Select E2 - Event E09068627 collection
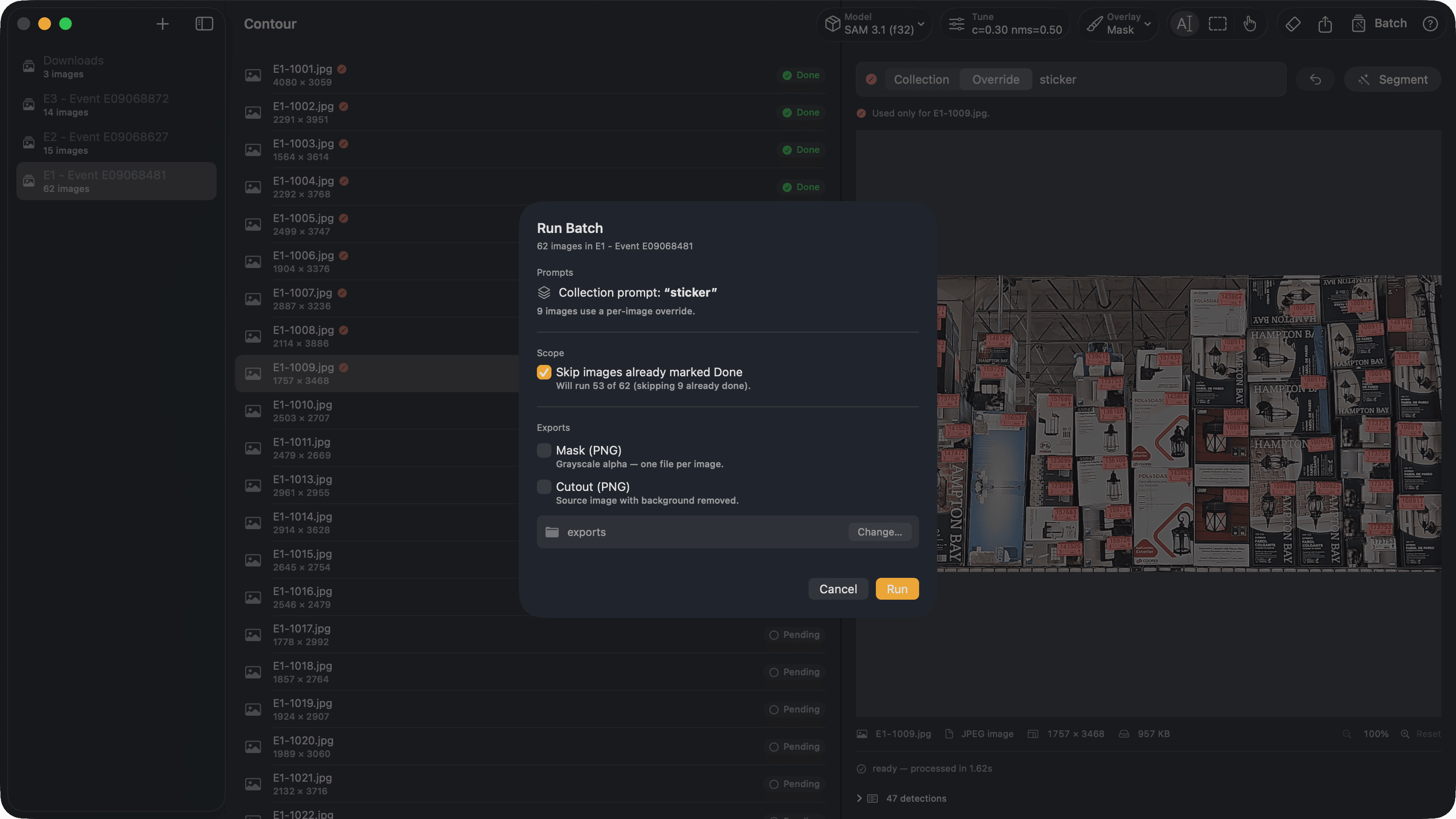 coord(116,143)
